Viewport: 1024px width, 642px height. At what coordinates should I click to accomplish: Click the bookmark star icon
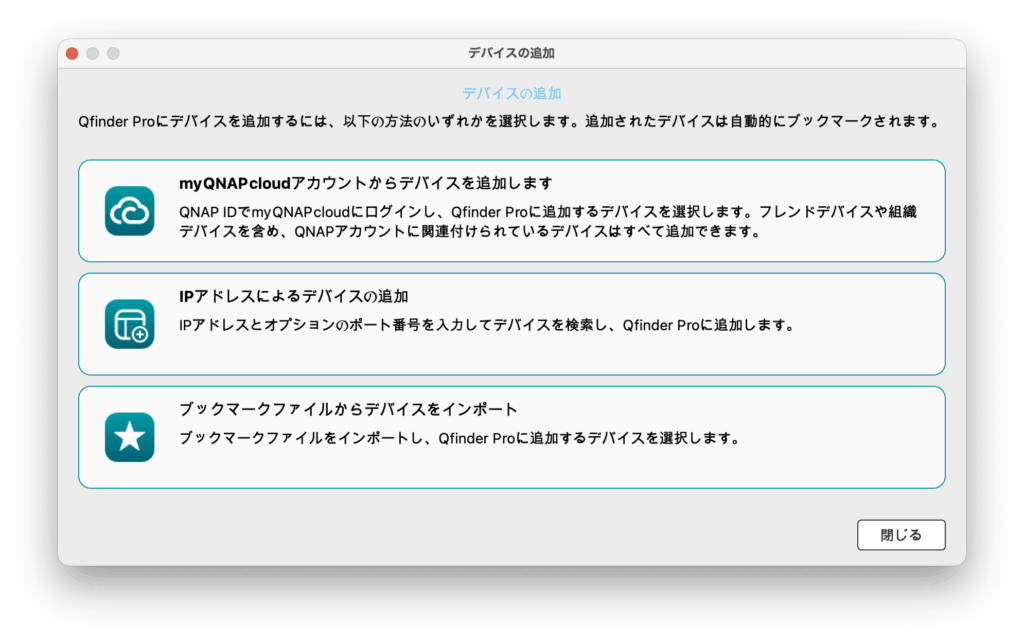click(x=129, y=437)
